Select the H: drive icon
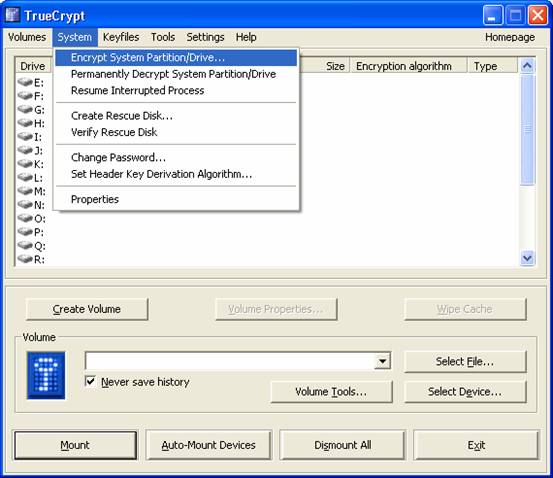Viewport: 553px width, 478px height. click(x=25, y=123)
